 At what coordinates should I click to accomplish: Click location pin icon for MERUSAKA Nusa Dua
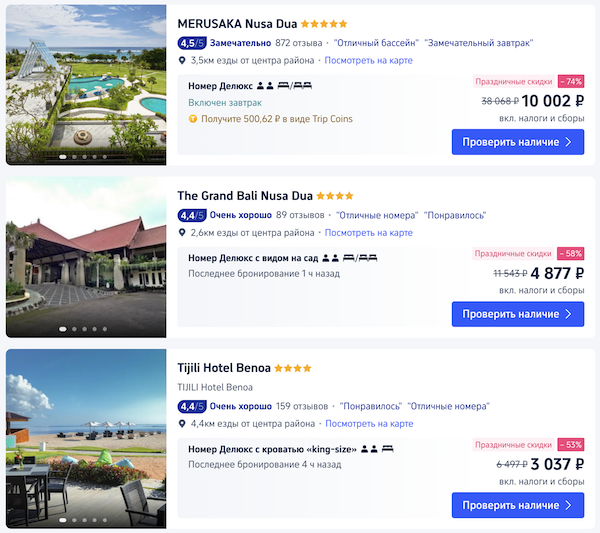(182, 61)
